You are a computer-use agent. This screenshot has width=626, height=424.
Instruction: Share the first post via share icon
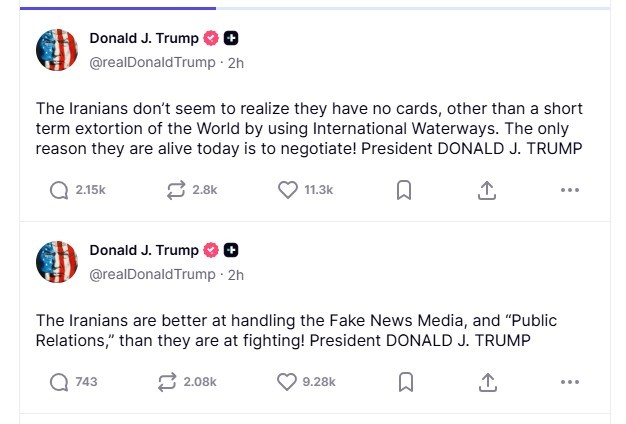(x=487, y=190)
